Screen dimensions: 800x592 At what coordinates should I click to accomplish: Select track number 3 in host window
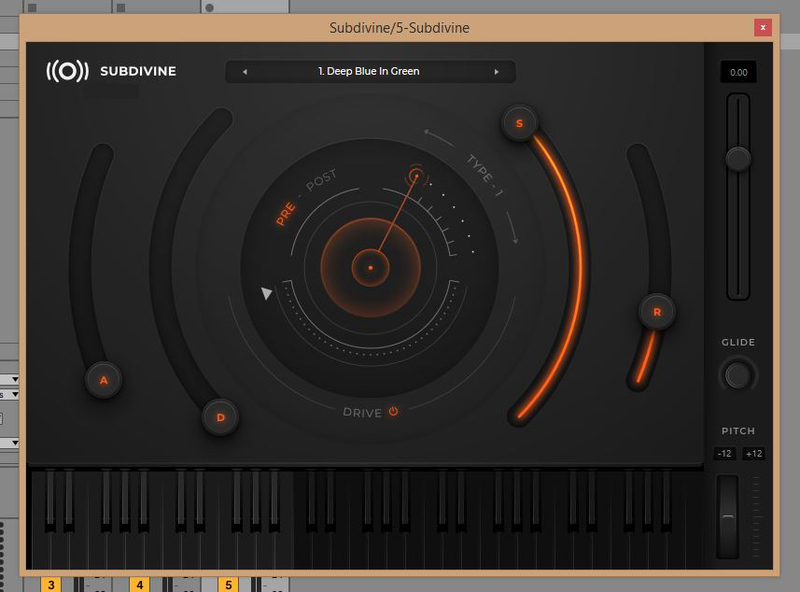pyautogui.click(x=51, y=584)
